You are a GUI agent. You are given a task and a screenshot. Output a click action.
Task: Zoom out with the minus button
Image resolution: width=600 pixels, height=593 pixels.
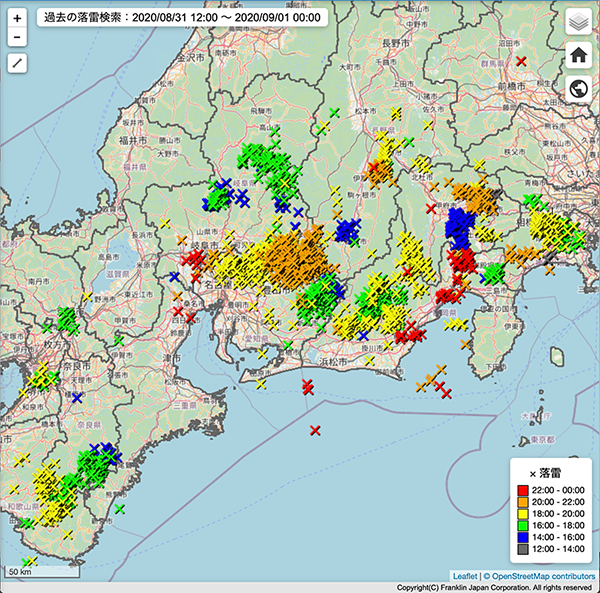click(x=17, y=38)
